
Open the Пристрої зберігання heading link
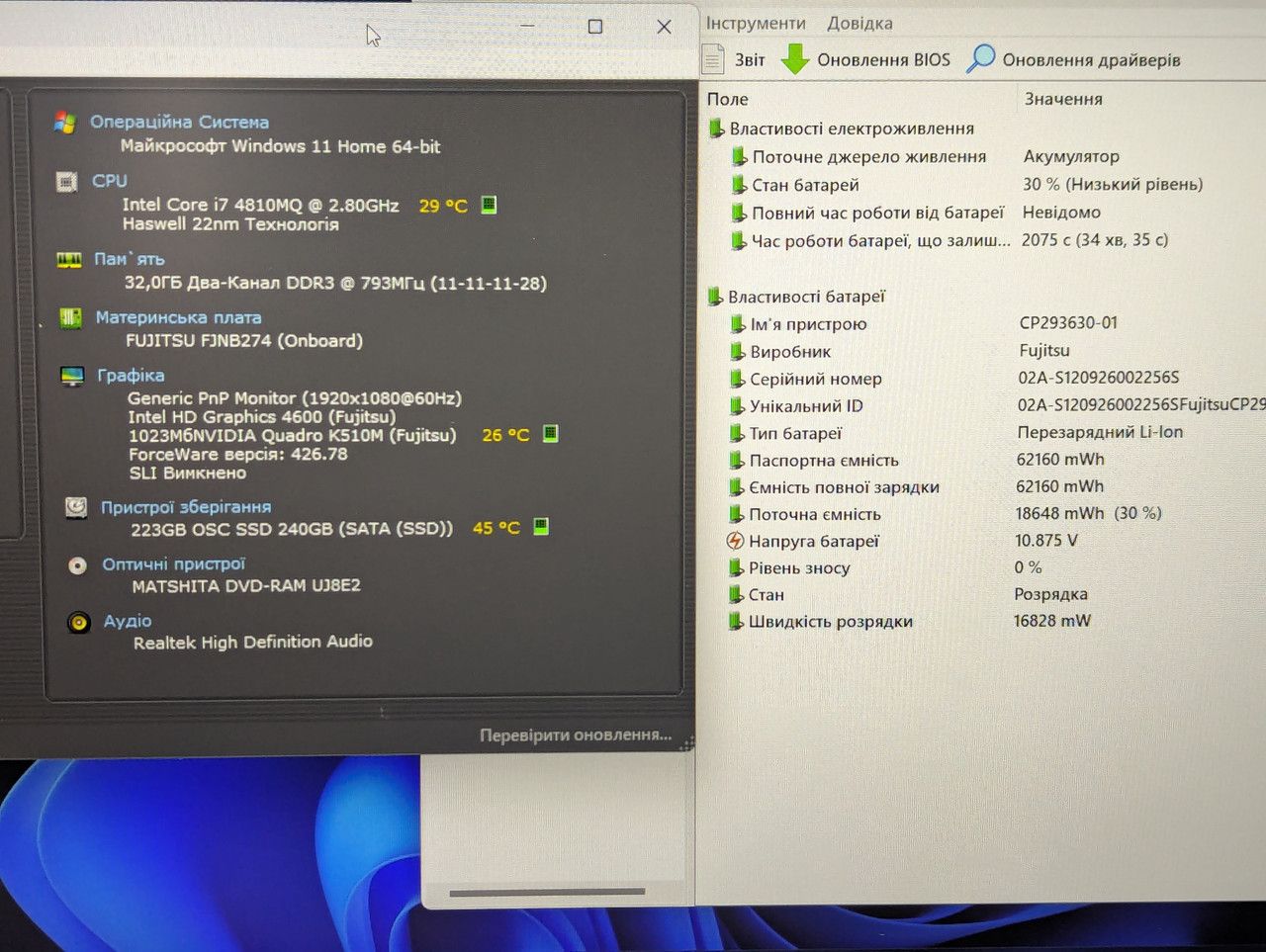coord(186,507)
